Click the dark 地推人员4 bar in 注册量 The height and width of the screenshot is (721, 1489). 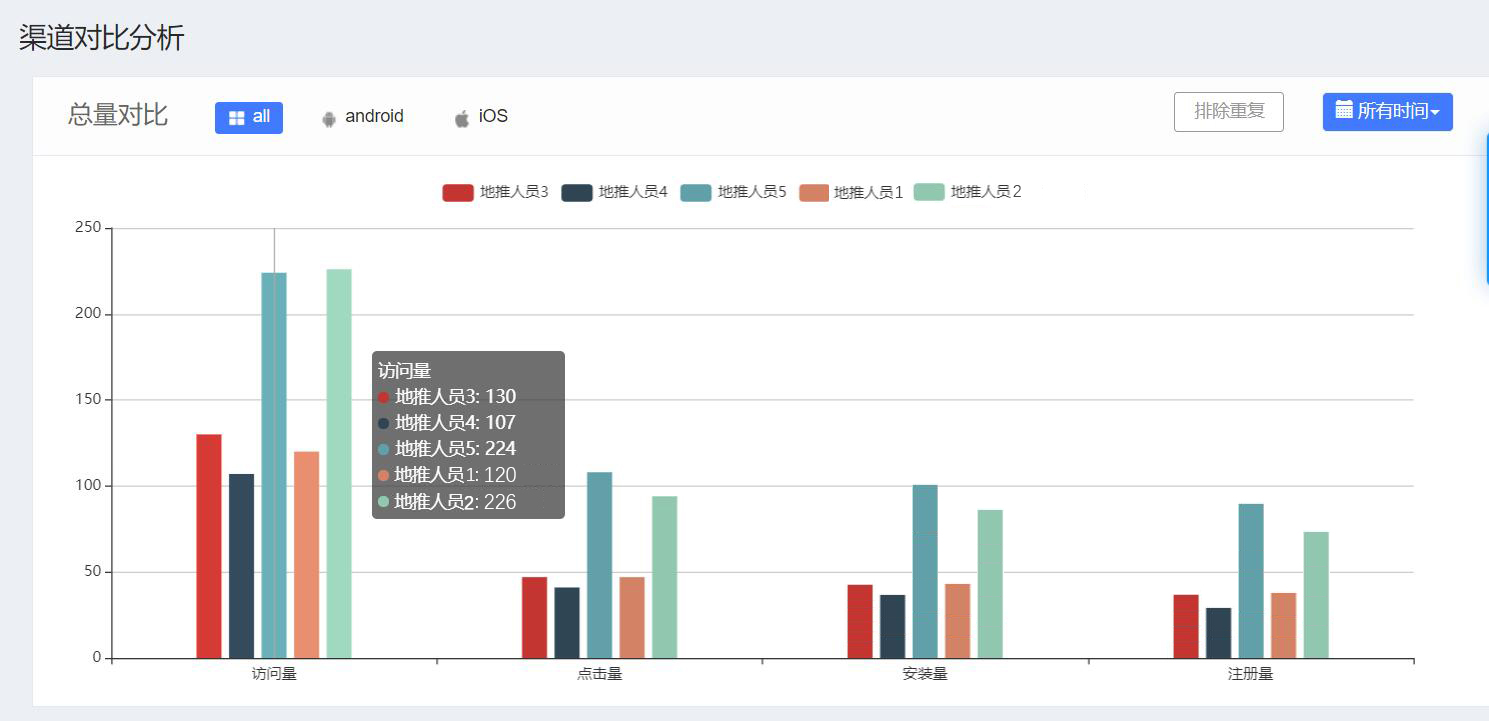coord(1218,633)
